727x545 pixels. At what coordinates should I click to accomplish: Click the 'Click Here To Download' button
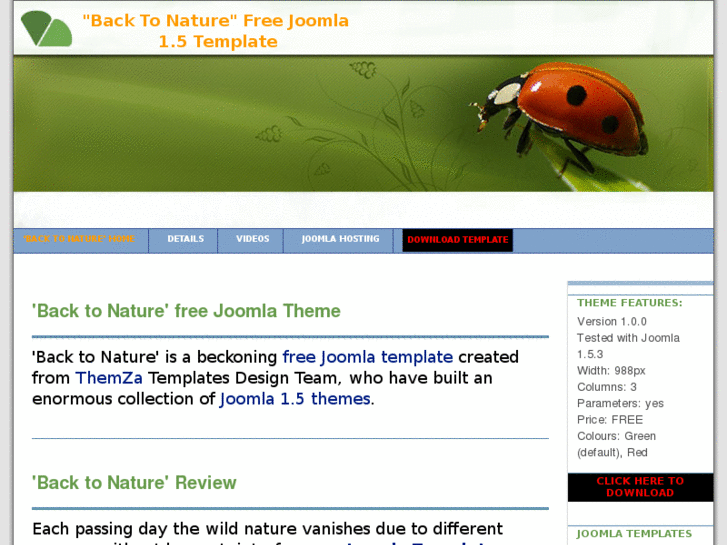click(640, 487)
